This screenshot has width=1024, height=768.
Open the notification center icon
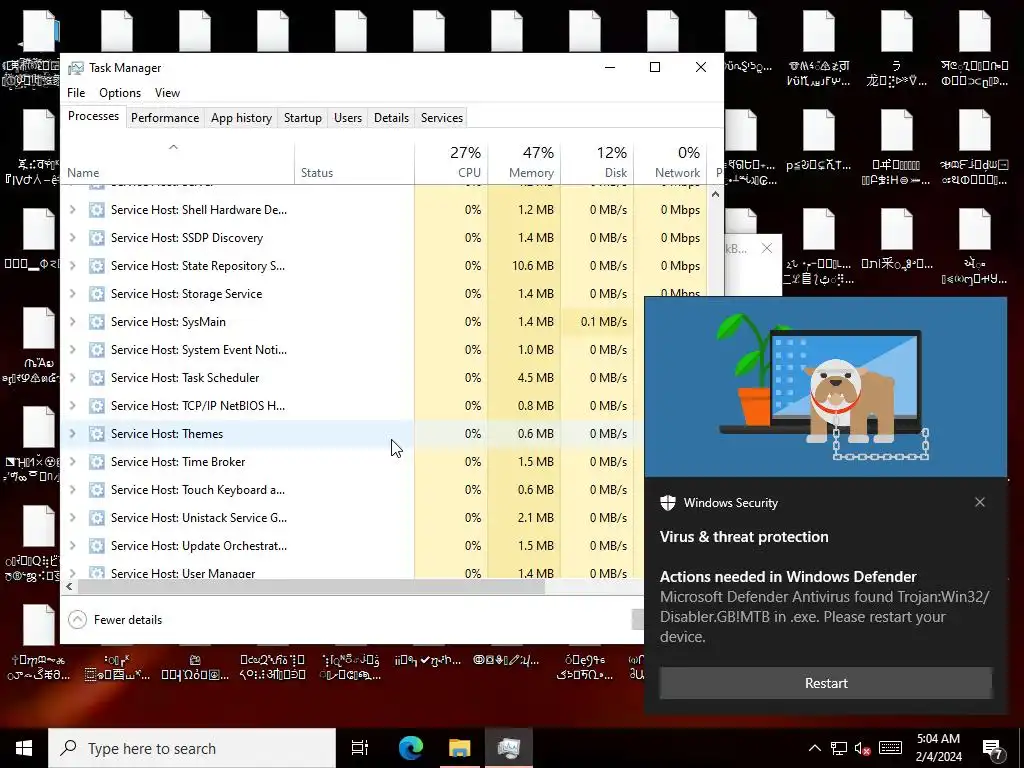coord(993,749)
